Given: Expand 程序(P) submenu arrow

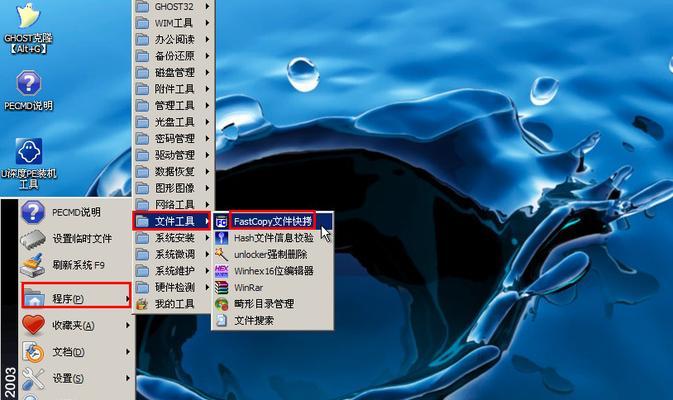Looking at the screenshot, I should (x=127, y=298).
